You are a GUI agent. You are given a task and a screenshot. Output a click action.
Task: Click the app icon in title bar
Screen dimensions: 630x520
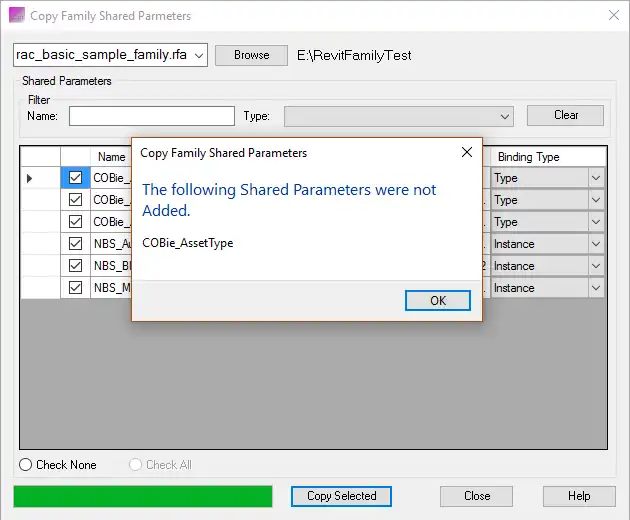[x=16, y=16]
